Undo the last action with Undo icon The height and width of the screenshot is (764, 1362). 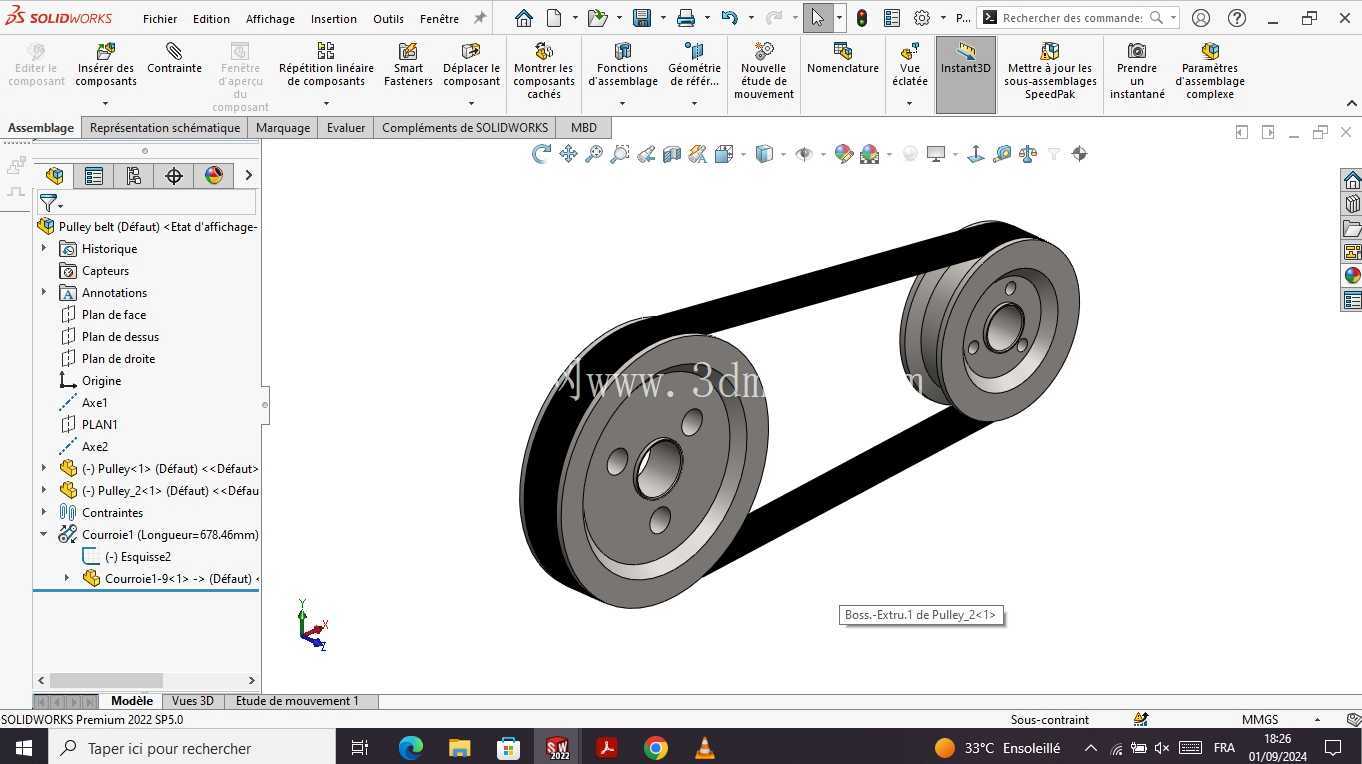pos(729,18)
